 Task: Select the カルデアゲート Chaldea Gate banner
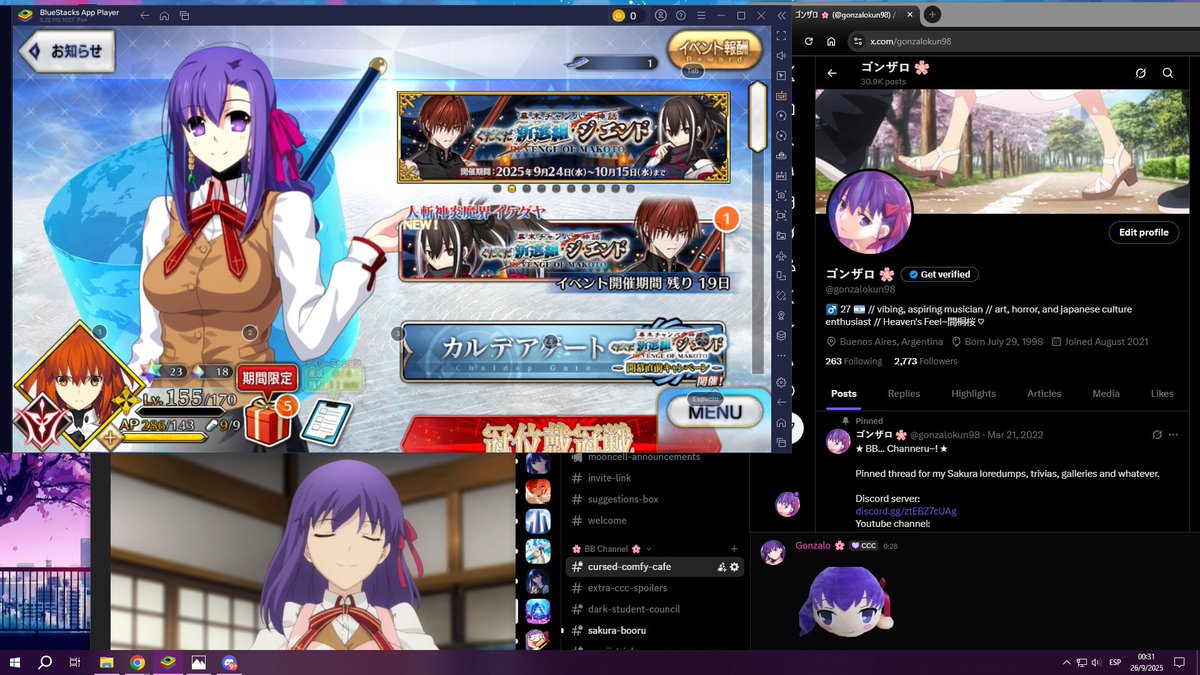pyautogui.click(x=563, y=352)
